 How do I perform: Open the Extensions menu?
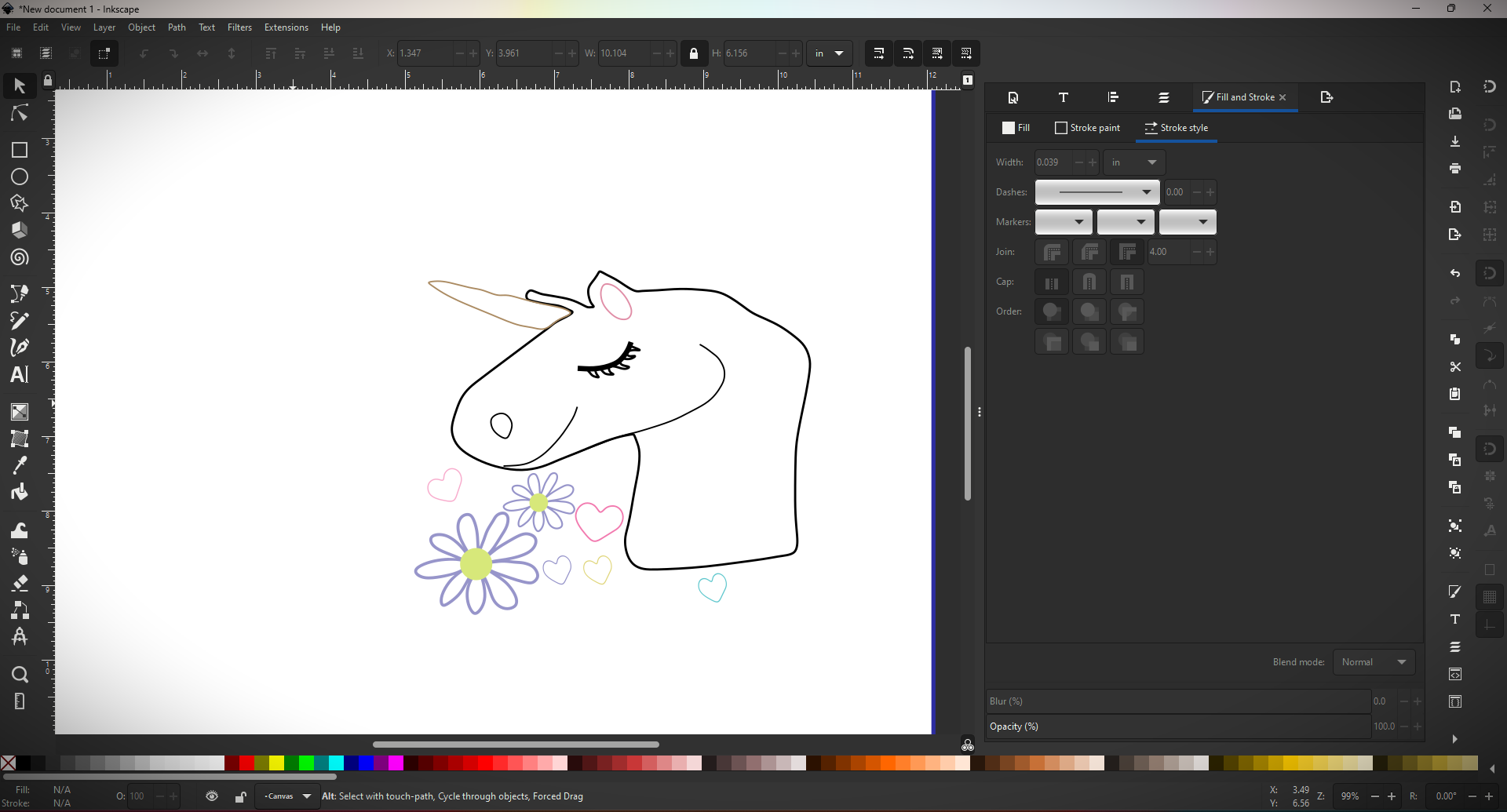[286, 27]
